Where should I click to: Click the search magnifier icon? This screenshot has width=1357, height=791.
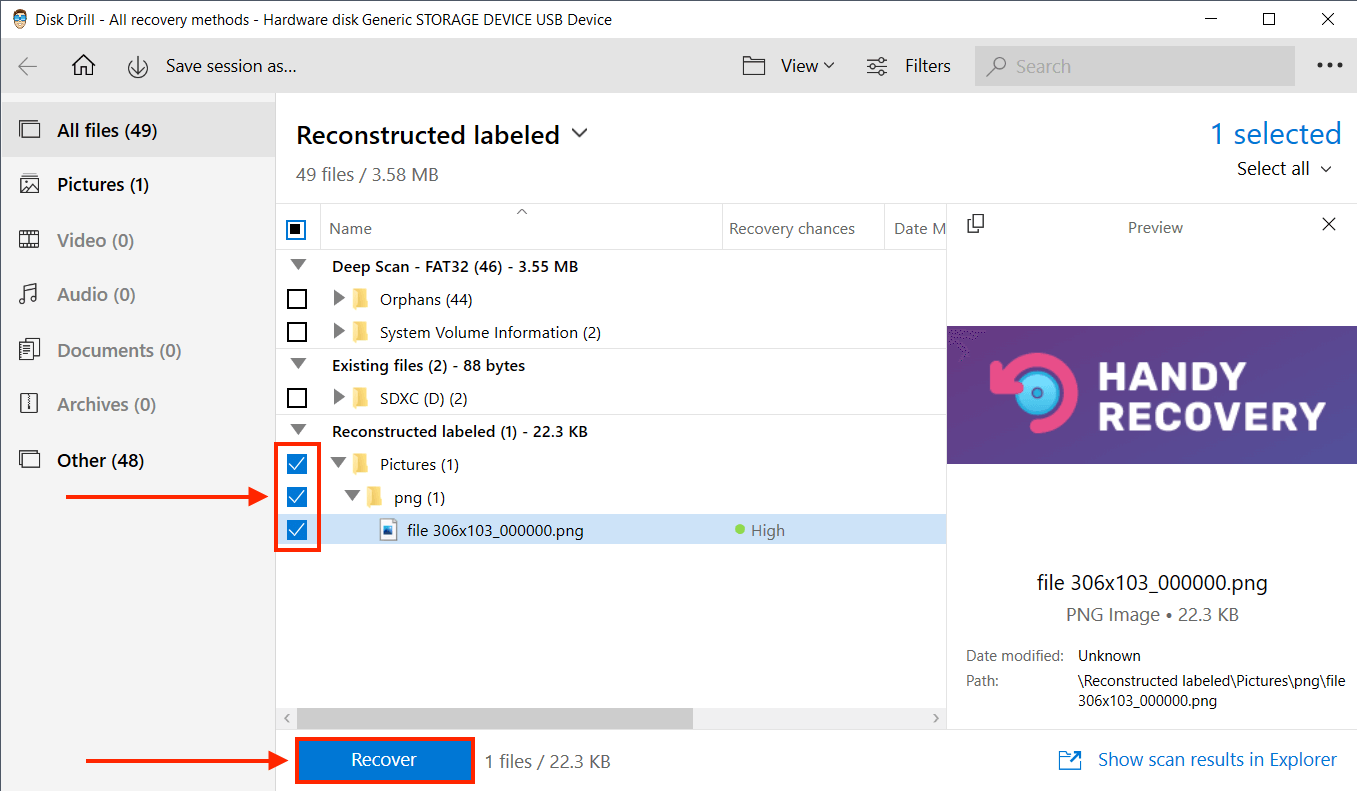click(996, 67)
